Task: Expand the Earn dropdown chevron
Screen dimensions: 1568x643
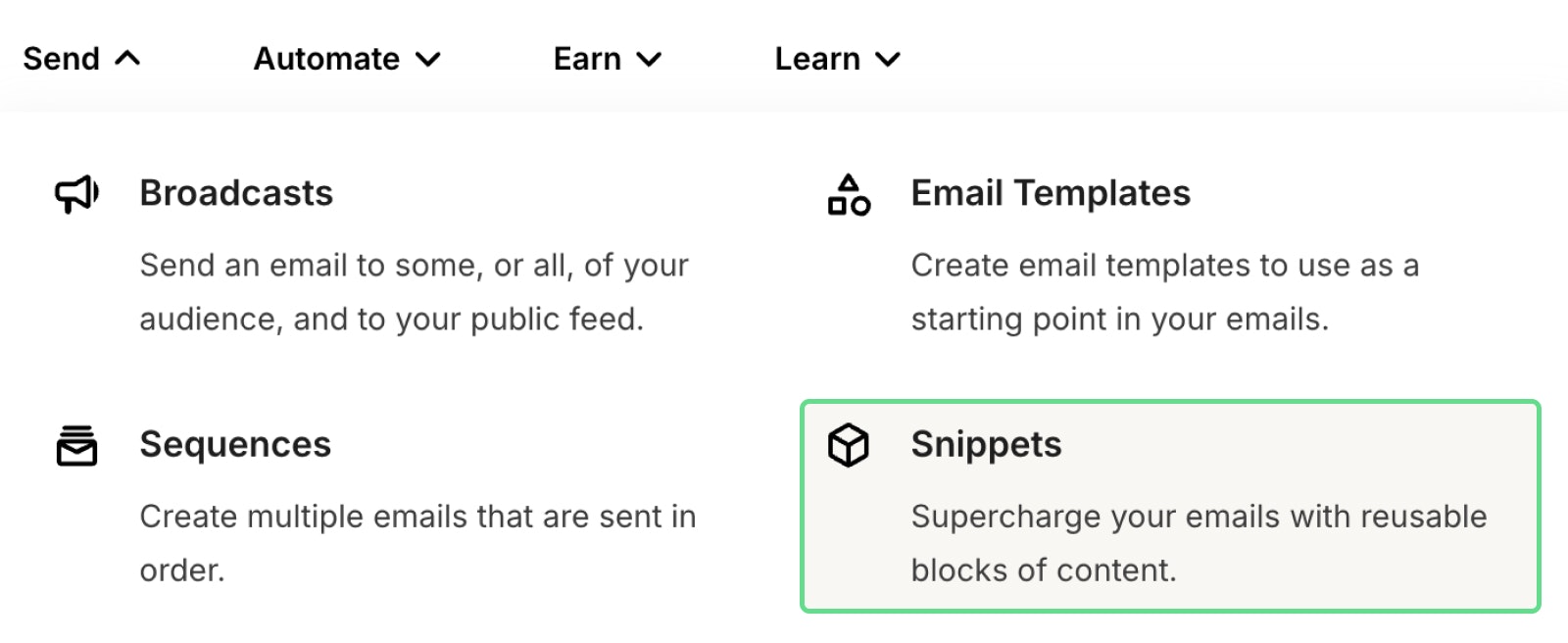Action: pos(649,60)
